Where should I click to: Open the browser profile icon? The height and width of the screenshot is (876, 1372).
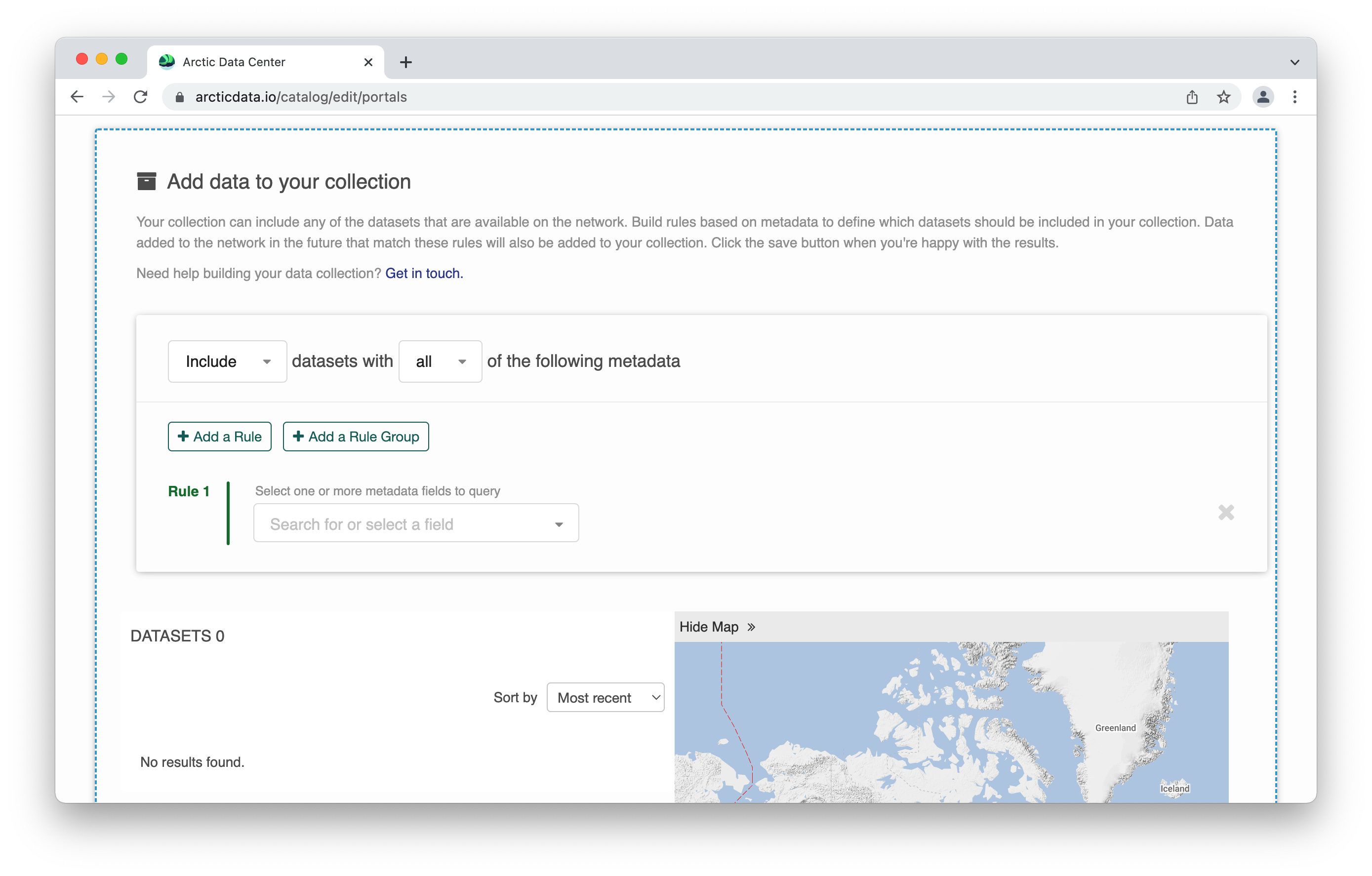(1262, 97)
